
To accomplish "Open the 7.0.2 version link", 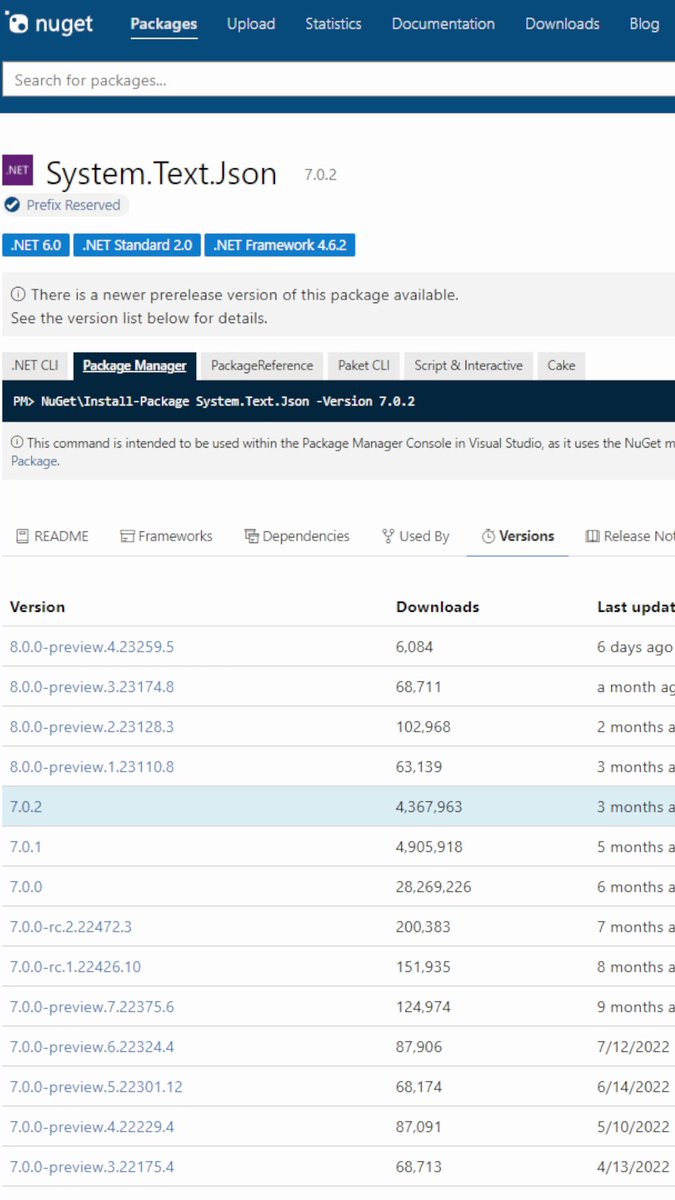I will [26, 807].
